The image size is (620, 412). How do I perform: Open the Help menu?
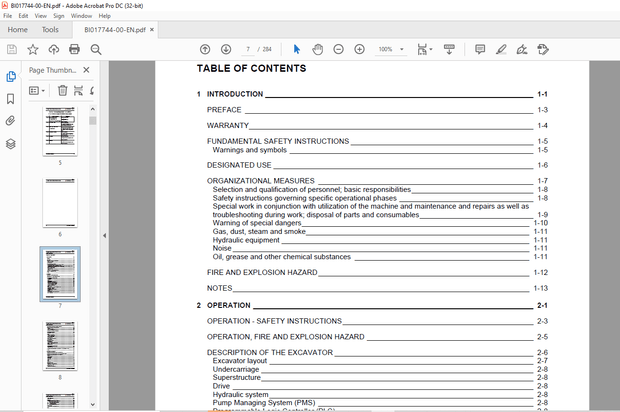coord(104,16)
